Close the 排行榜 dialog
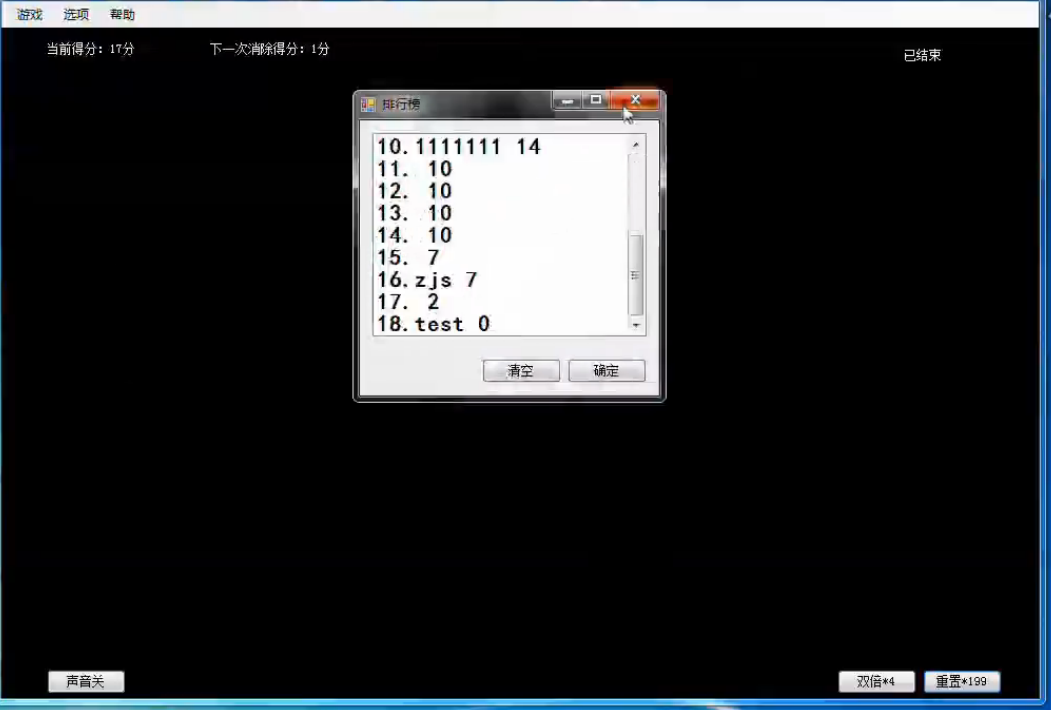This screenshot has width=1051, height=710. (635, 100)
